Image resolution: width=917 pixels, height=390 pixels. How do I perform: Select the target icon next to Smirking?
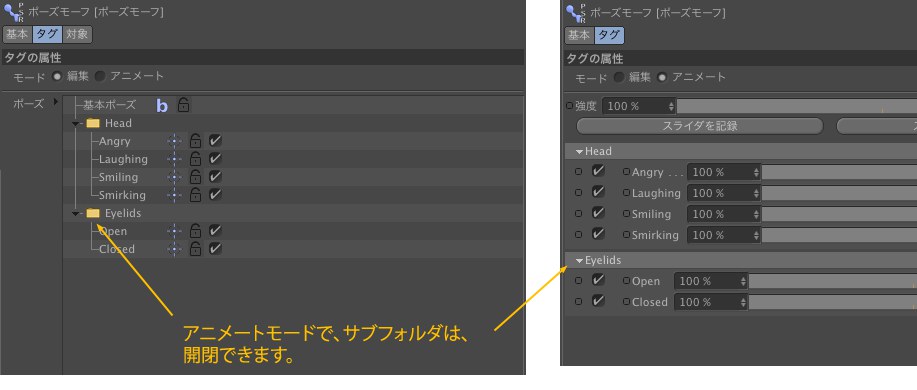click(x=174, y=195)
